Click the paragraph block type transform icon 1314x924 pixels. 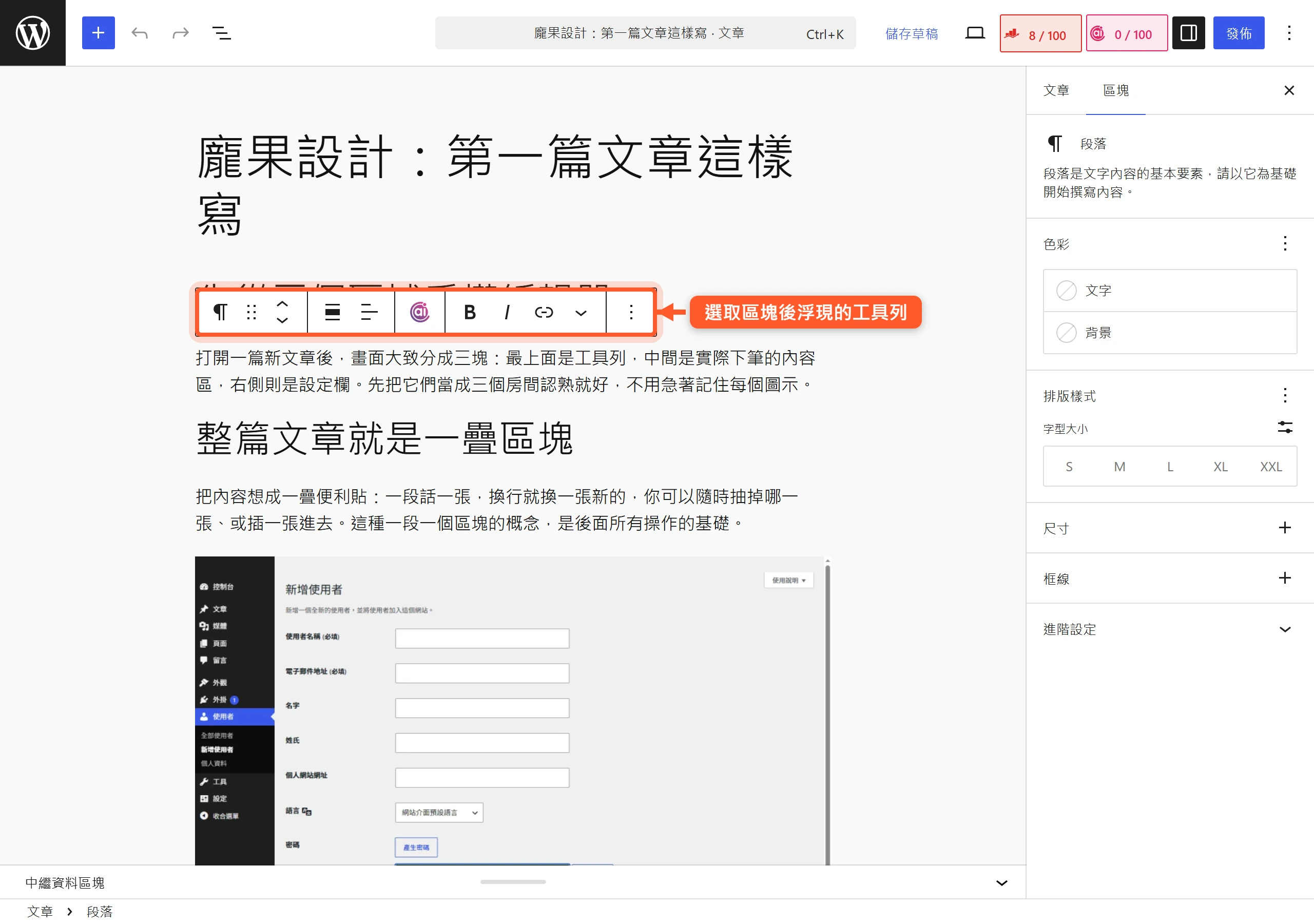coord(220,312)
